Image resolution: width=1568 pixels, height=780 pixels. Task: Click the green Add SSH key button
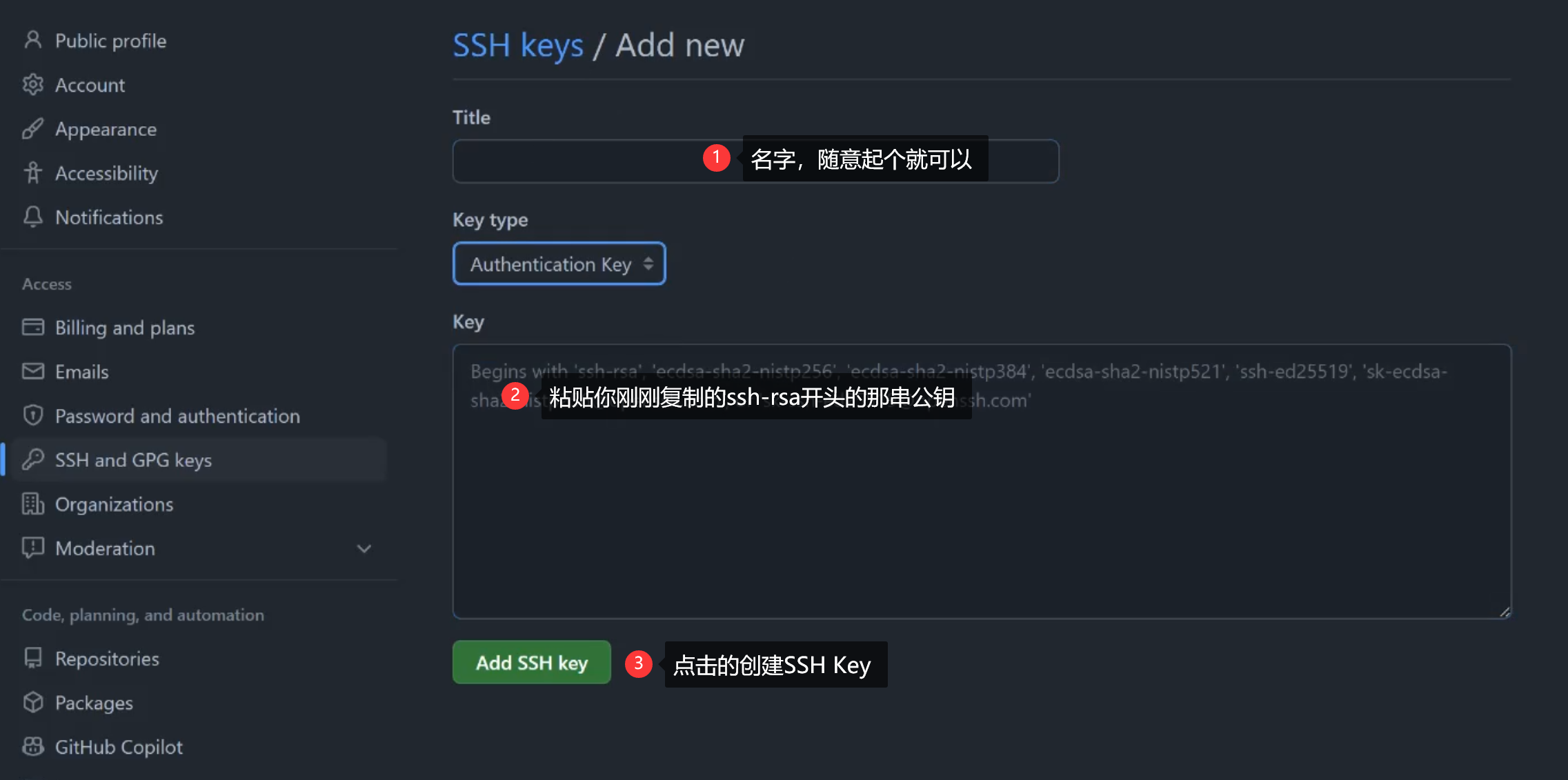coord(532,662)
